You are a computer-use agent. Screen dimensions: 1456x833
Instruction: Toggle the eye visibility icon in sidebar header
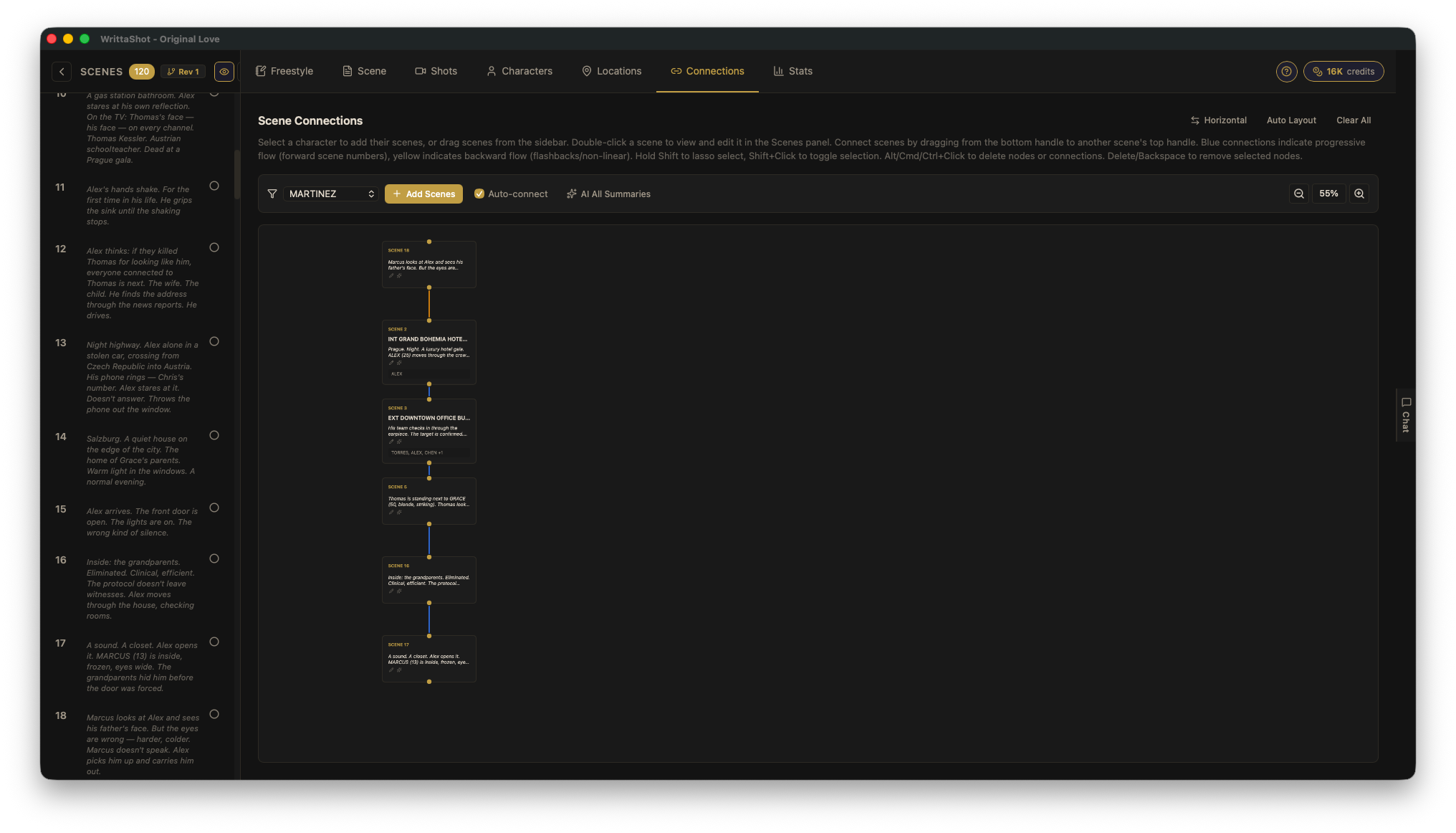pos(224,72)
